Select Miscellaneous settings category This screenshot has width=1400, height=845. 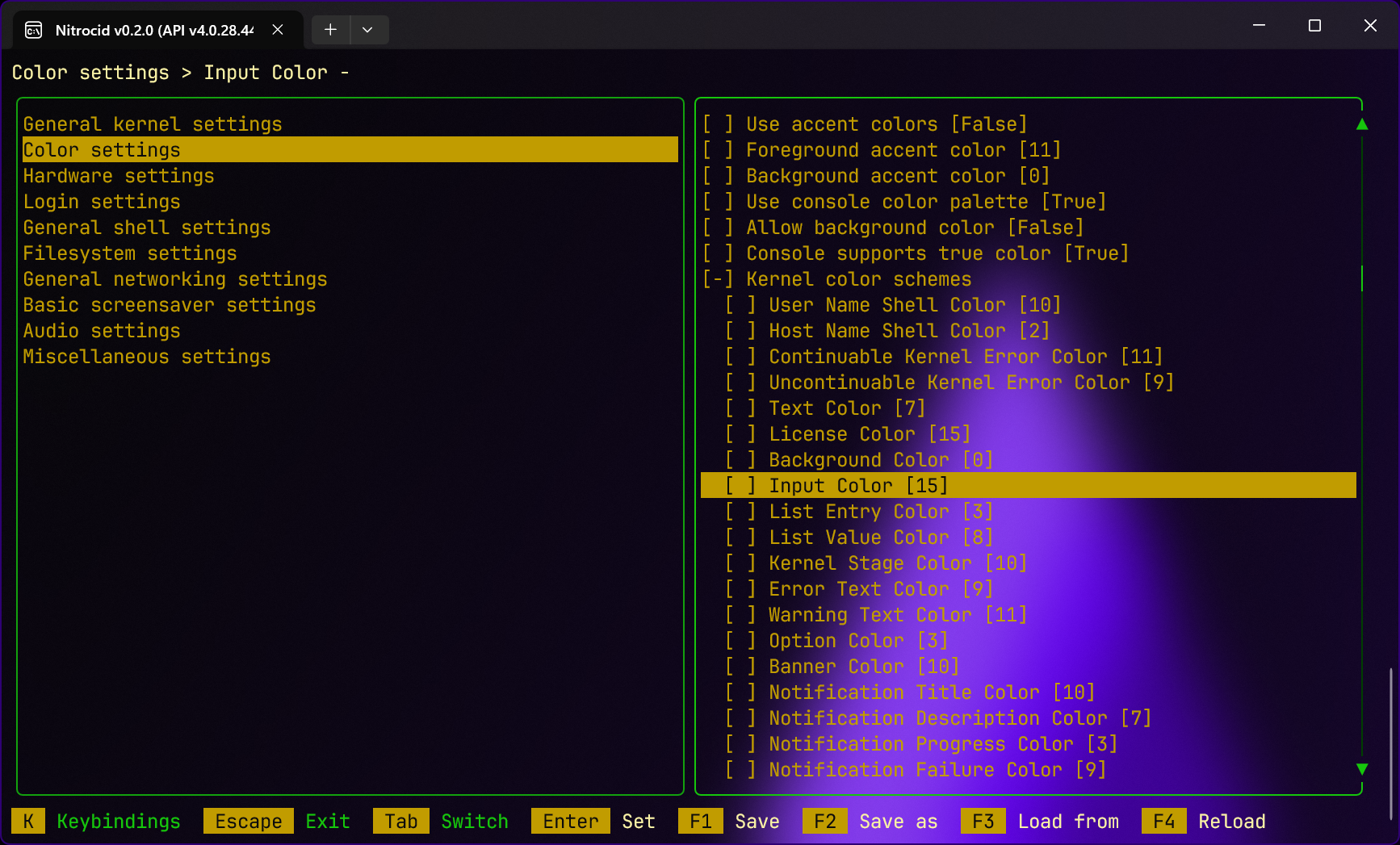tap(147, 357)
